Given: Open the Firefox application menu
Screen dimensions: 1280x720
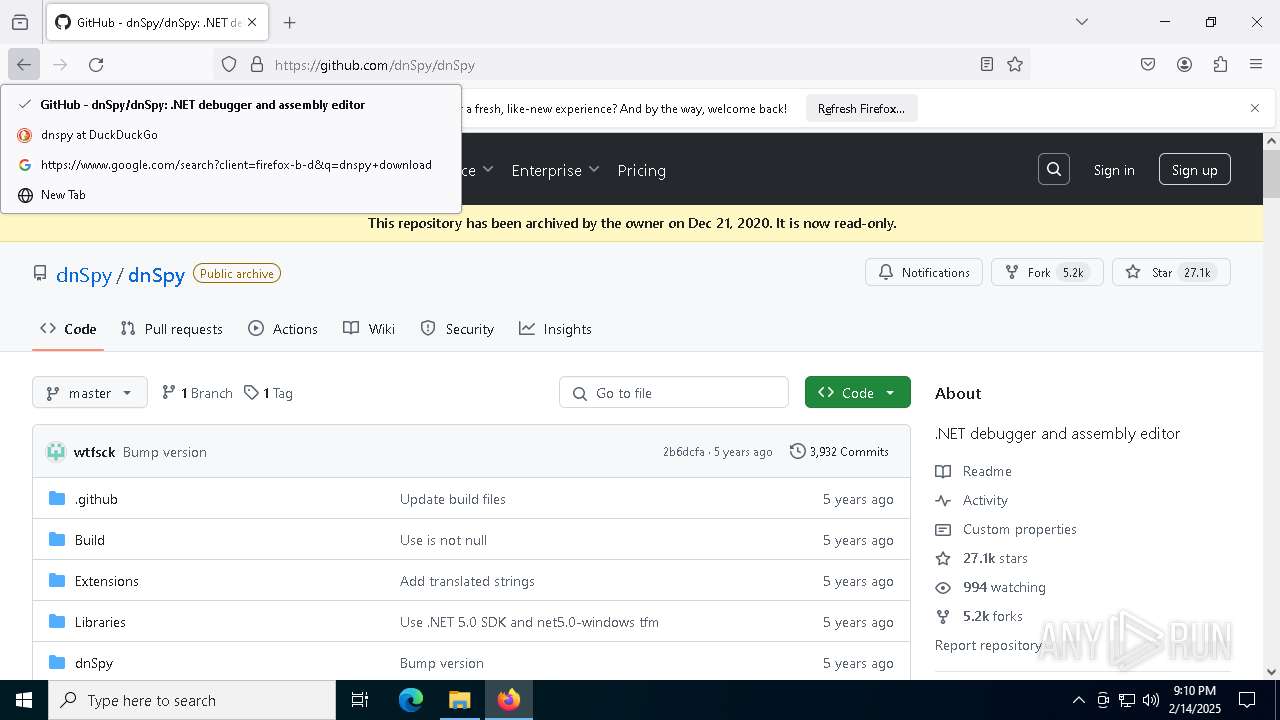Looking at the screenshot, I should 1256,64.
